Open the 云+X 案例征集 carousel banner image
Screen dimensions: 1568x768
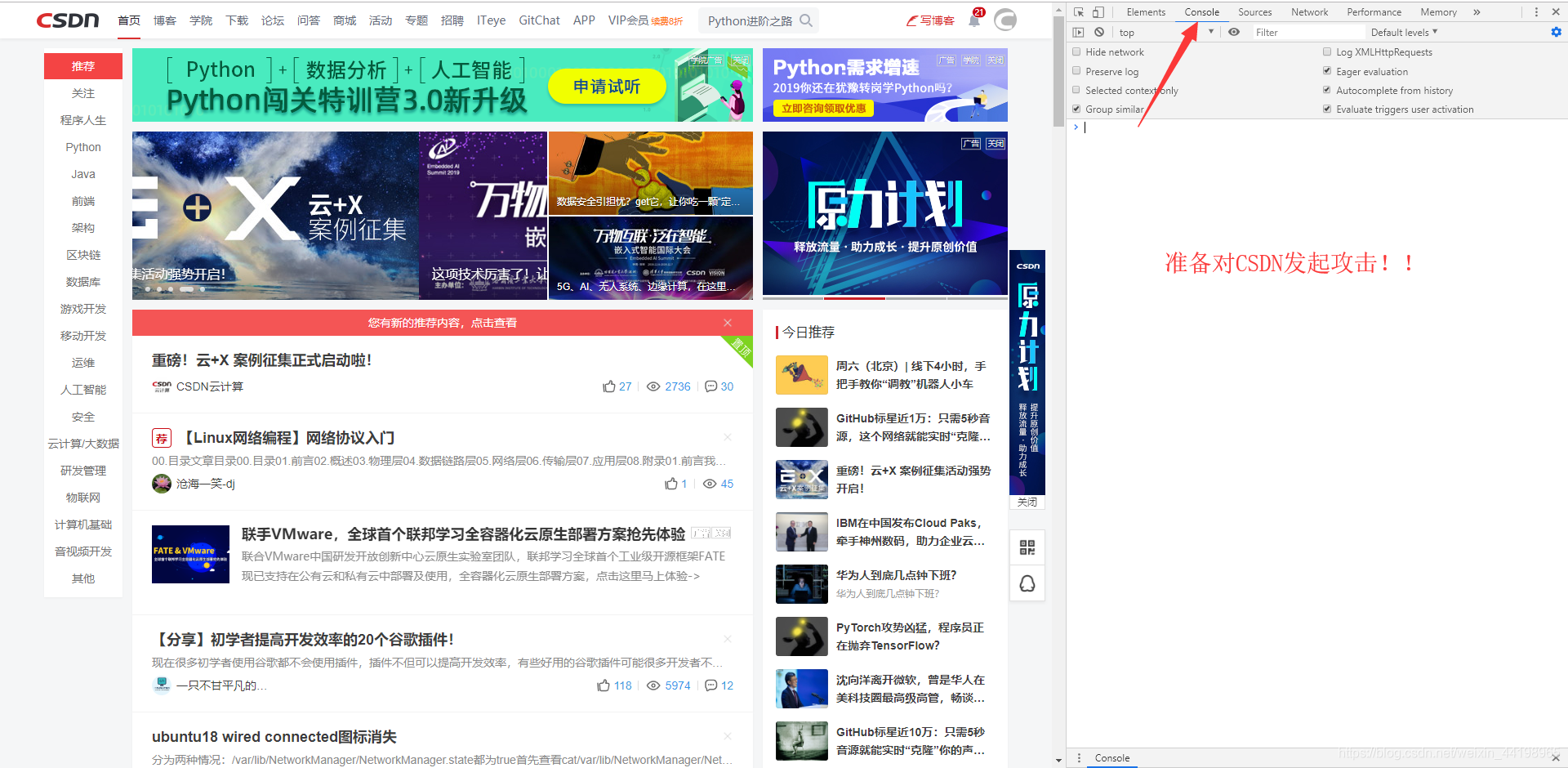click(275, 216)
